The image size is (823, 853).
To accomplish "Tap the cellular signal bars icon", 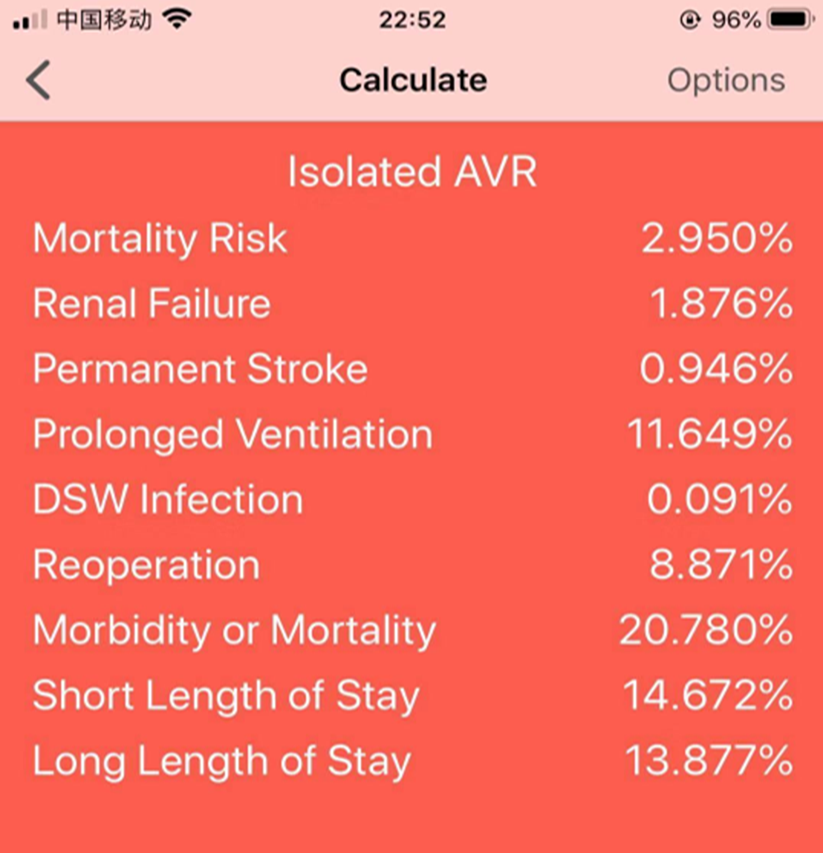I will tap(30, 20).
